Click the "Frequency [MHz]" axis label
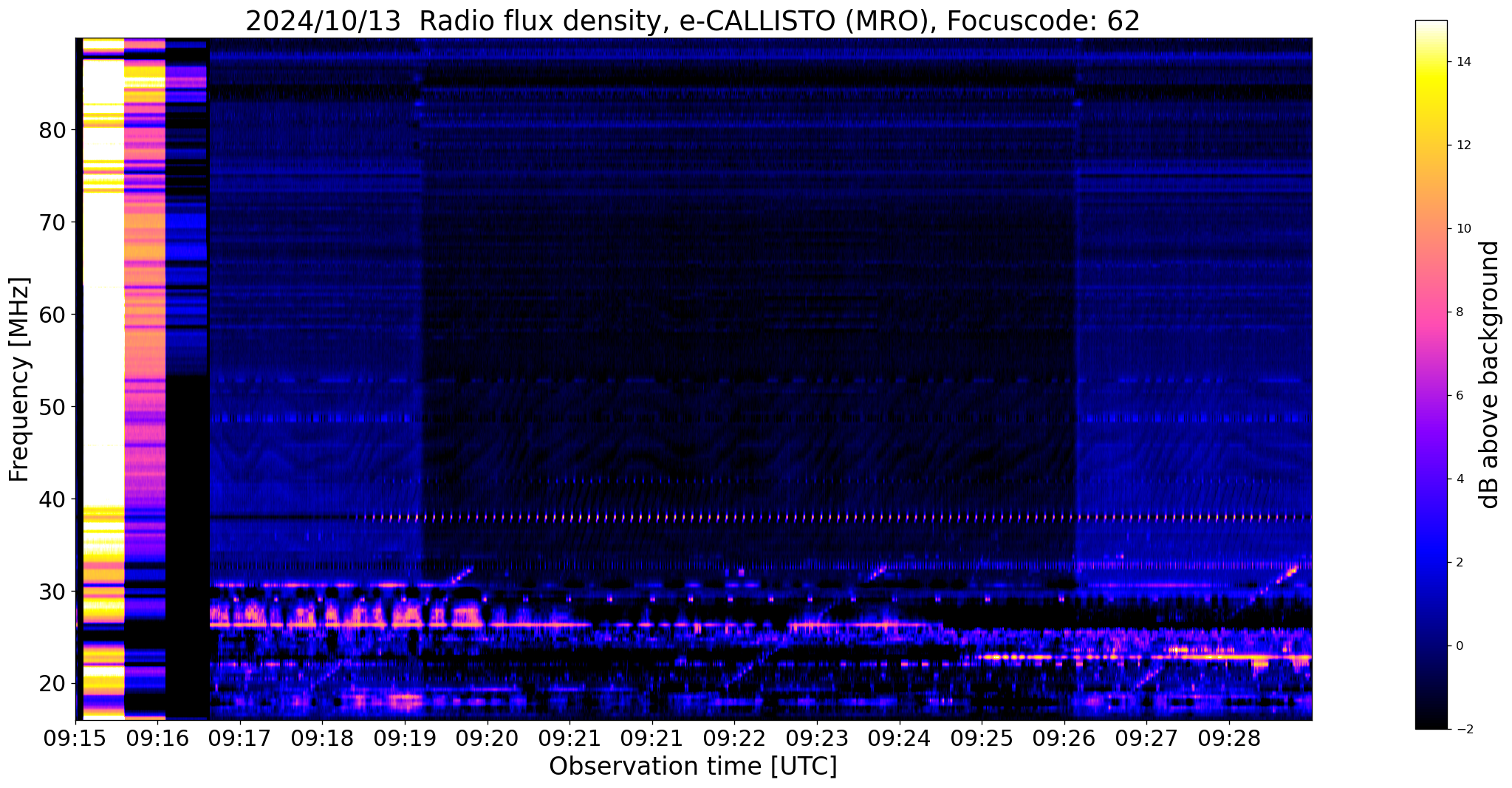Screen dimensions: 1512x788 pyautogui.click(x=20, y=380)
